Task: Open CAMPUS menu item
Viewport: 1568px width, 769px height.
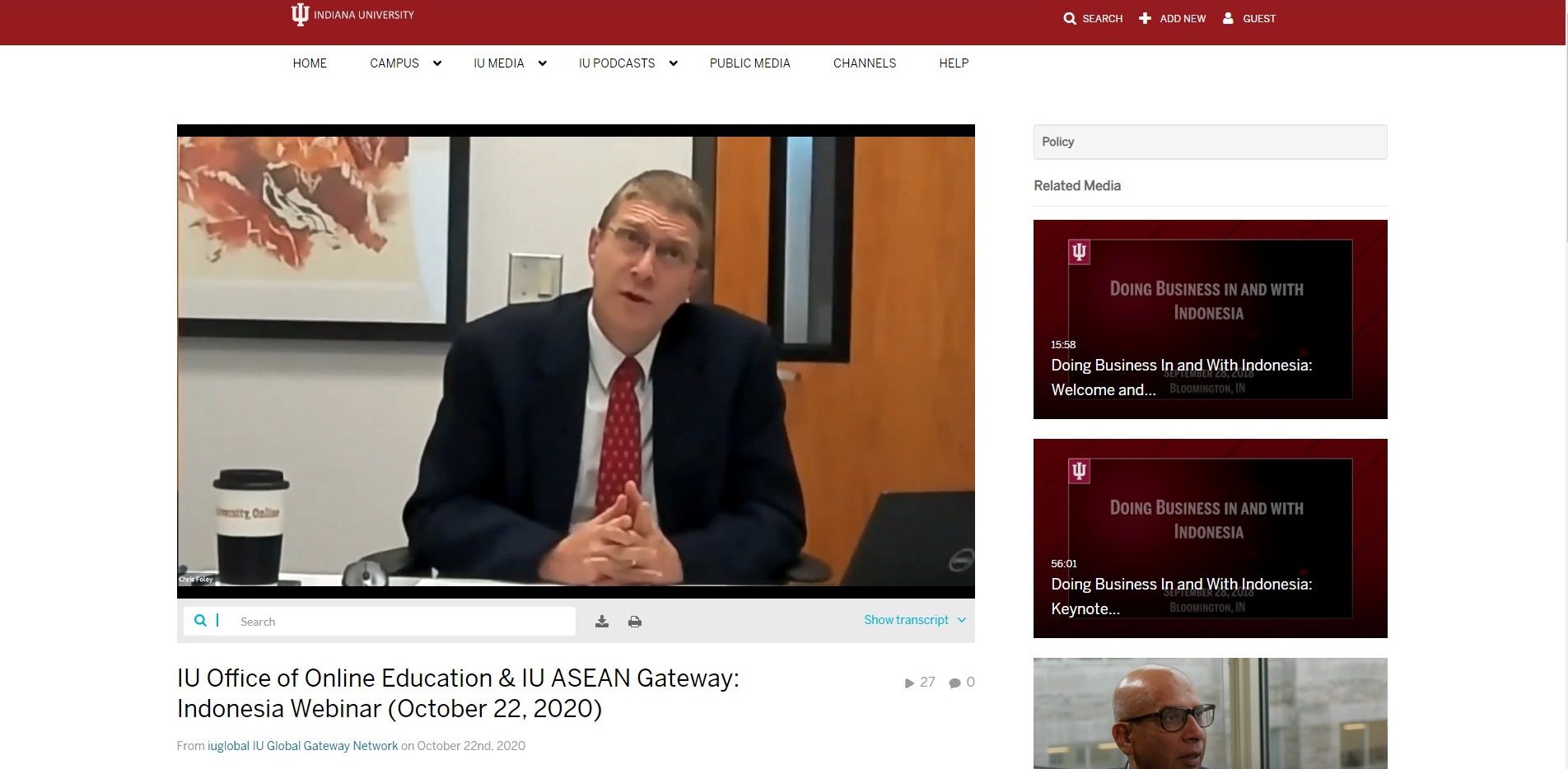Action: point(394,63)
